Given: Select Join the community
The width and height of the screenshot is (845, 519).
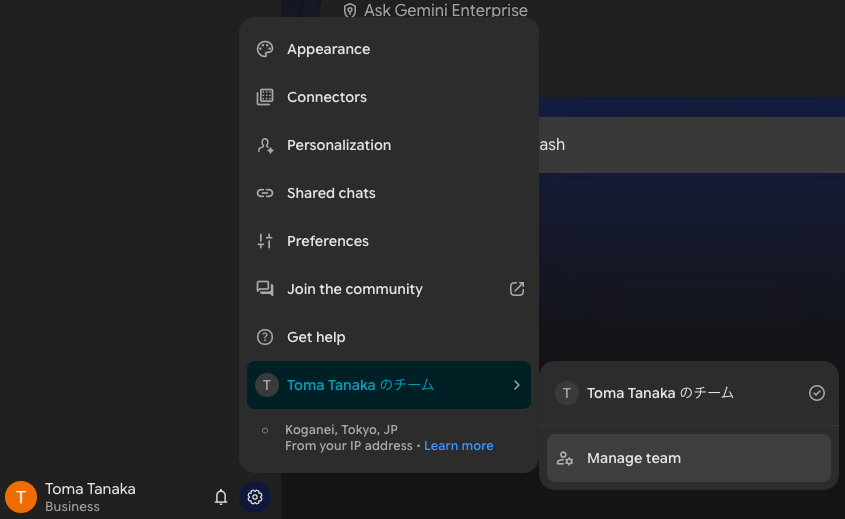Looking at the screenshot, I should pyautogui.click(x=389, y=289).
